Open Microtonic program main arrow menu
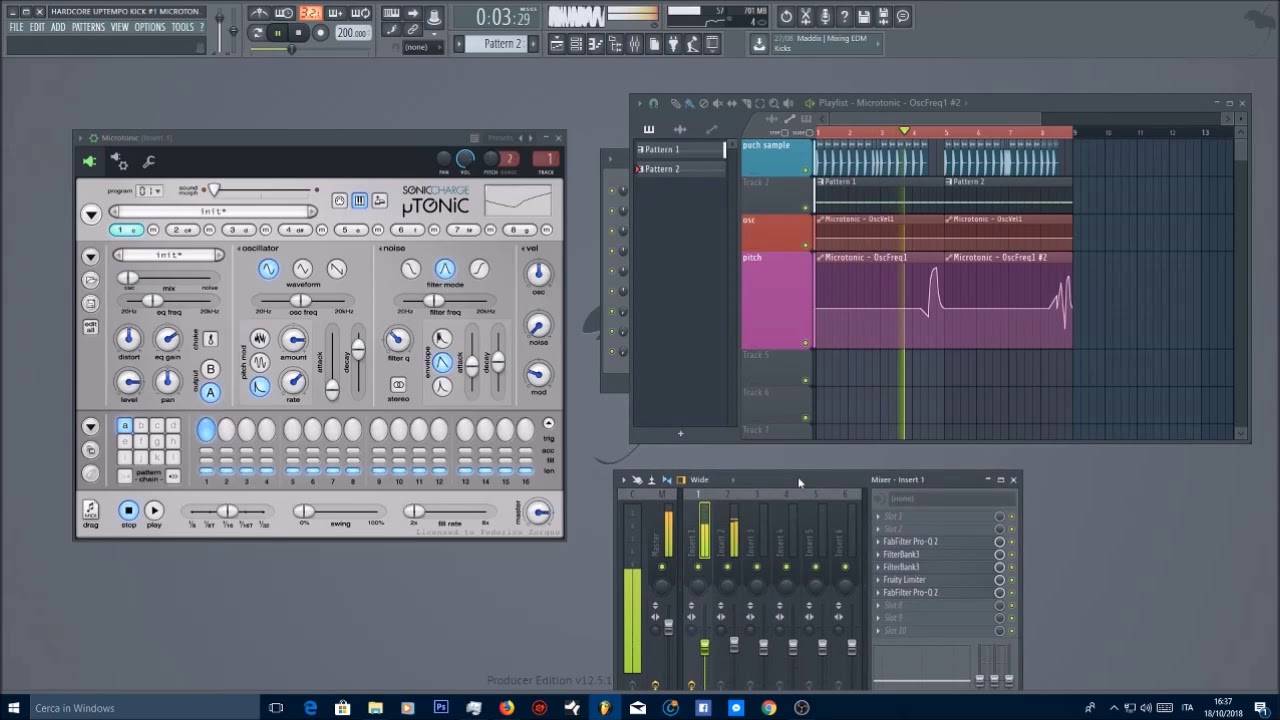Screen dimensions: 1280x720 tap(91, 214)
